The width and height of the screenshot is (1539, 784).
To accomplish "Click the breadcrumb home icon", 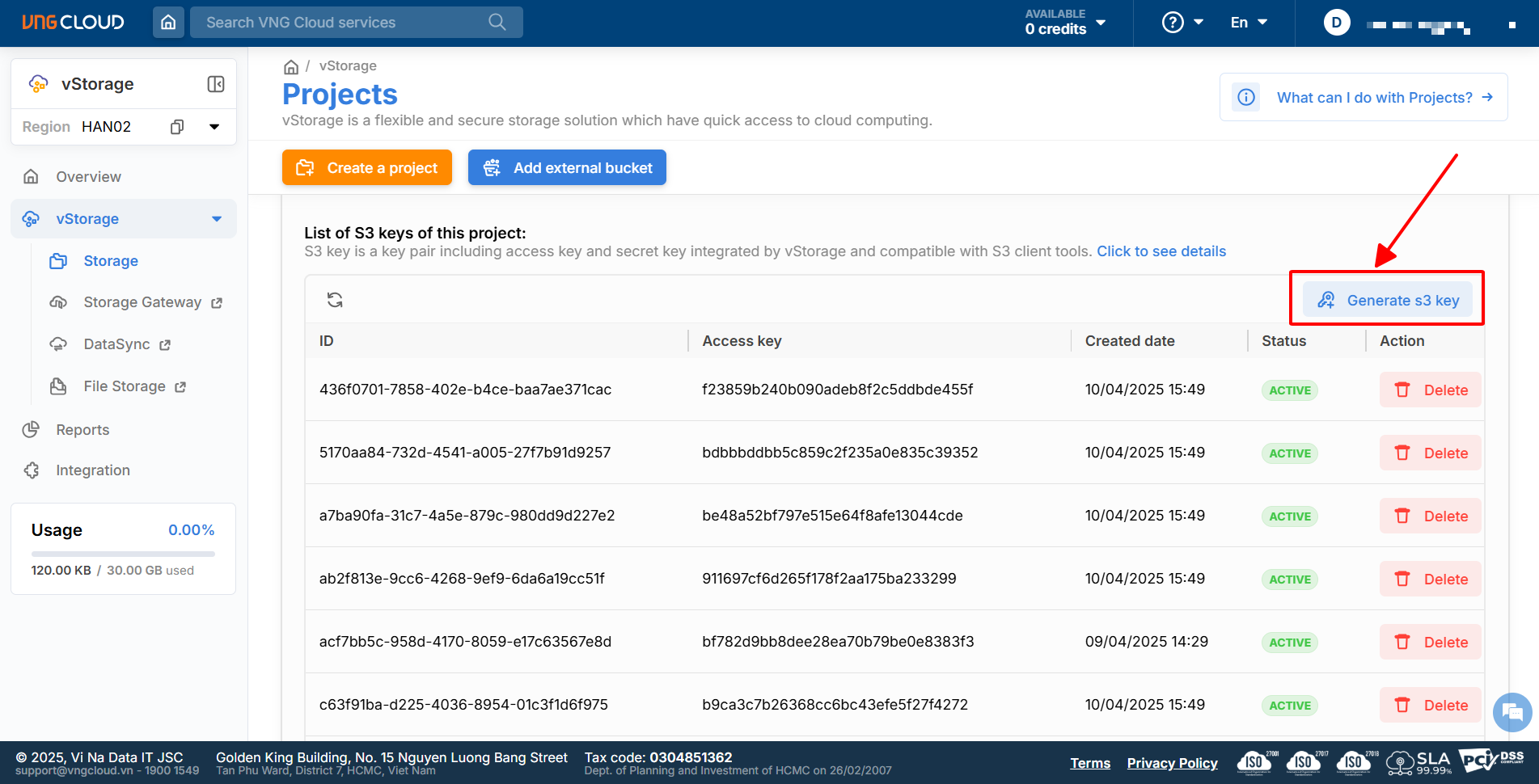I will pos(291,67).
